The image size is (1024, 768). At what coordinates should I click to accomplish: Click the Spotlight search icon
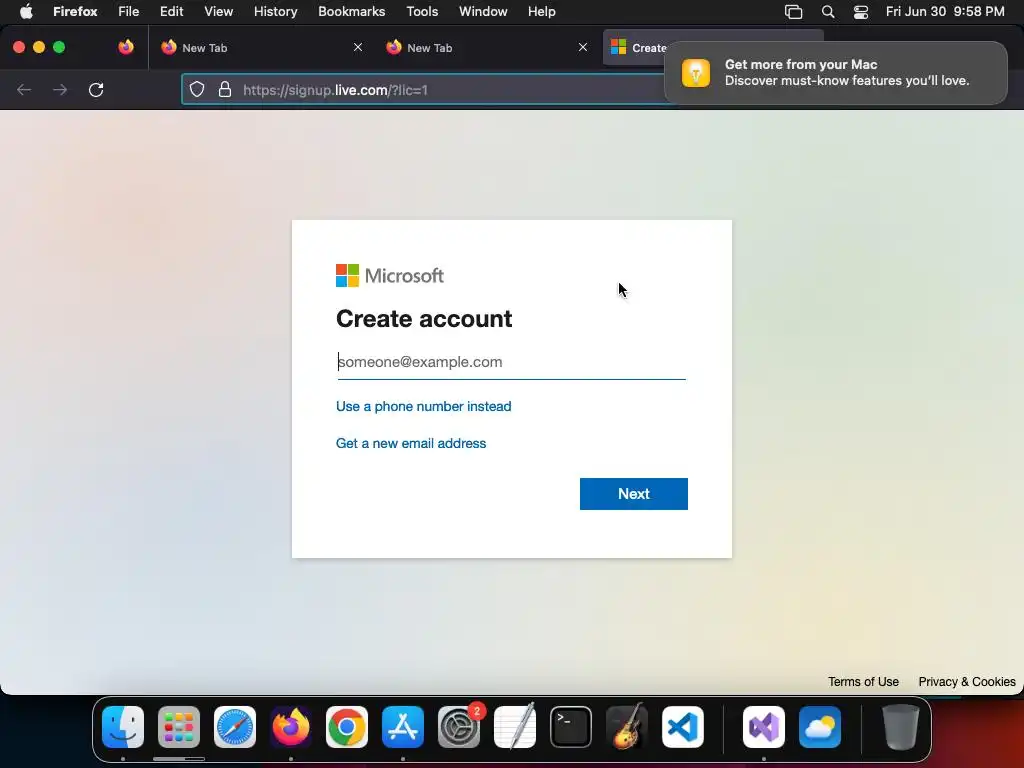pos(827,12)
